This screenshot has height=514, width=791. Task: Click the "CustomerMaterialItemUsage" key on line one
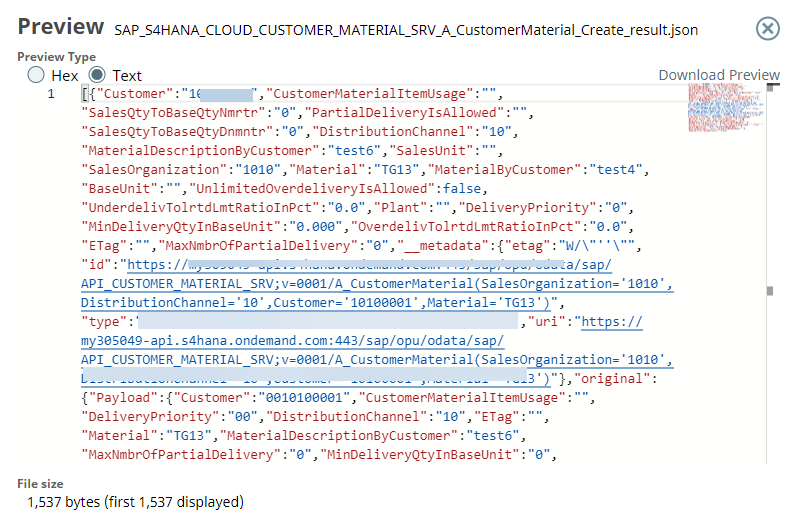[x=370, y=94]
